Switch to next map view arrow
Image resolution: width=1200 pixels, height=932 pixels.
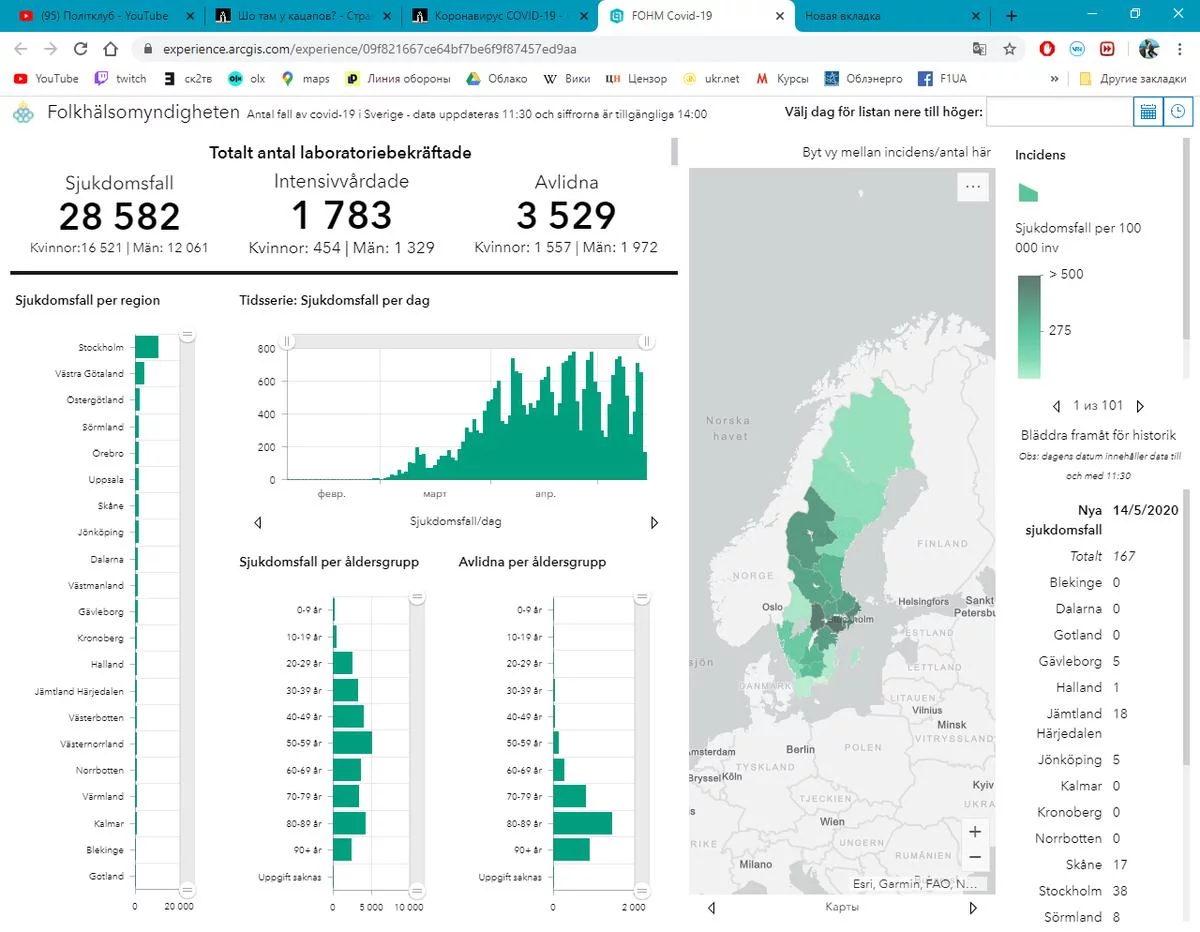point(973,908)
